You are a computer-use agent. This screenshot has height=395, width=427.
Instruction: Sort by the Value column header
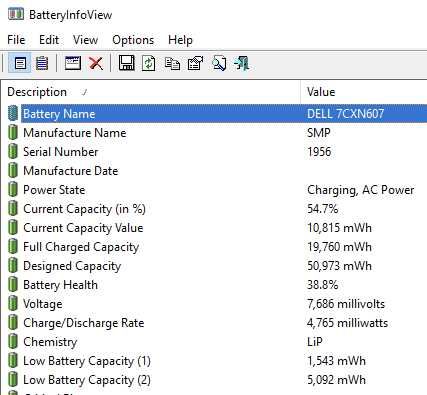(364, 92)
